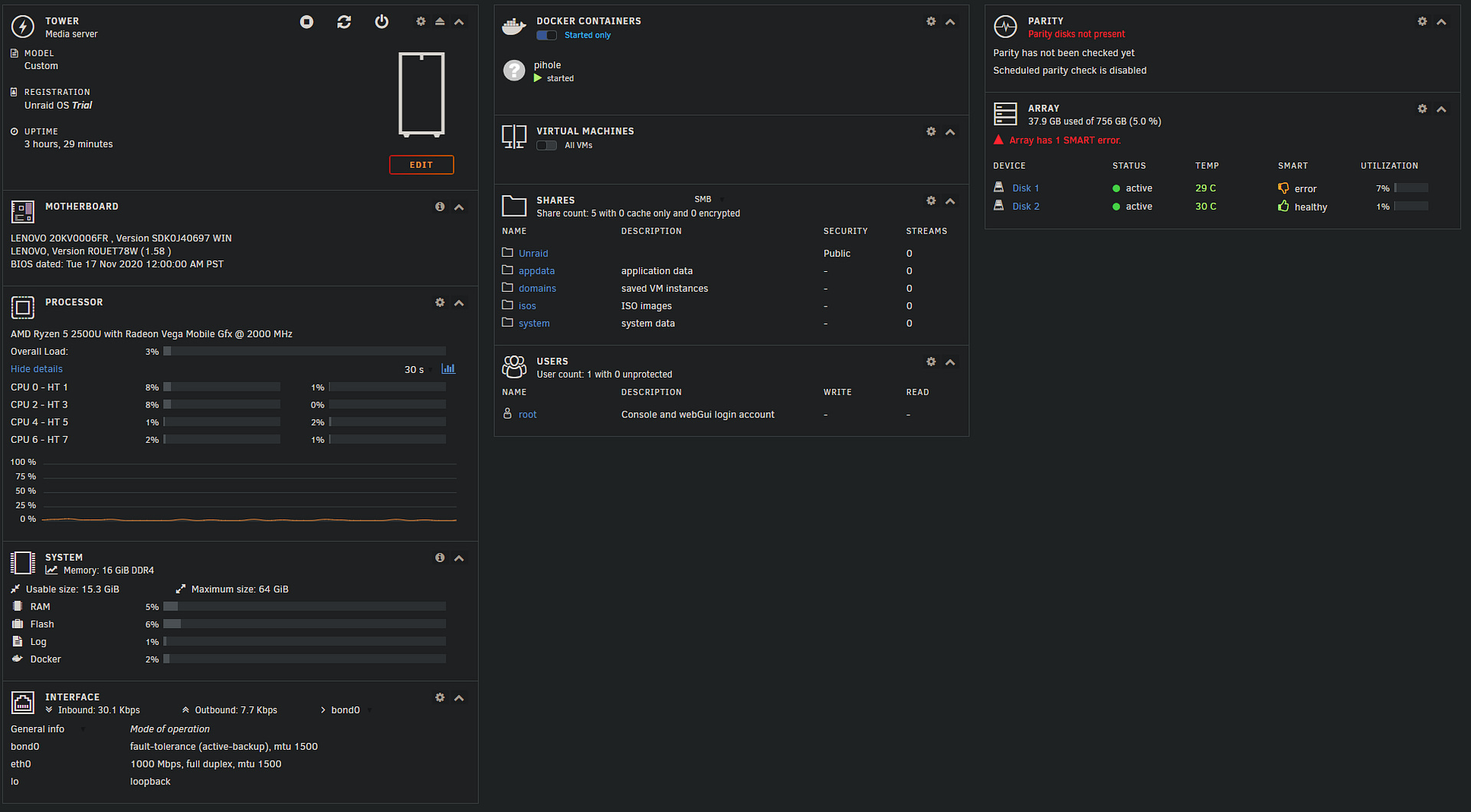This screenshot has width=1471, height=812.
Task: Open the SMB protocol dropdown in Shares
Action: 709,199
